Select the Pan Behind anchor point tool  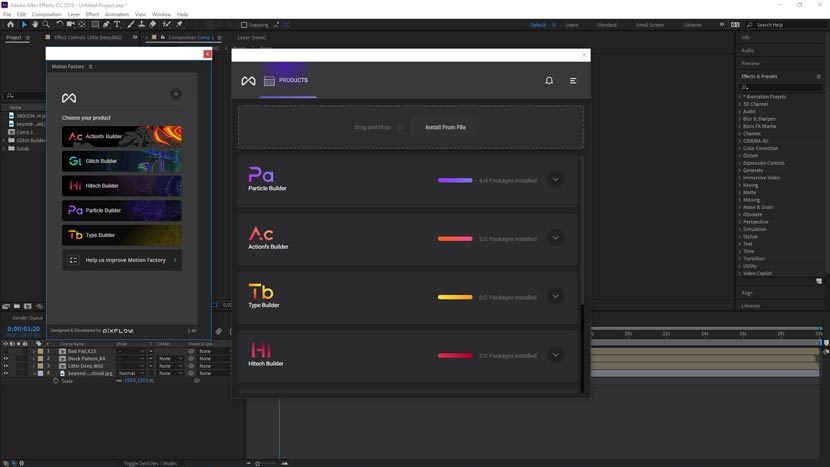coord(82,24)
